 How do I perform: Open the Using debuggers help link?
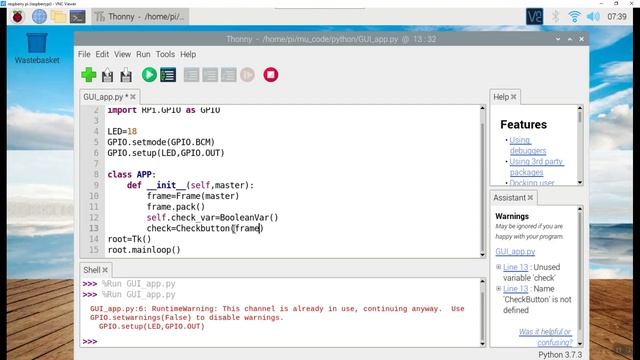[x=528, y=145]
